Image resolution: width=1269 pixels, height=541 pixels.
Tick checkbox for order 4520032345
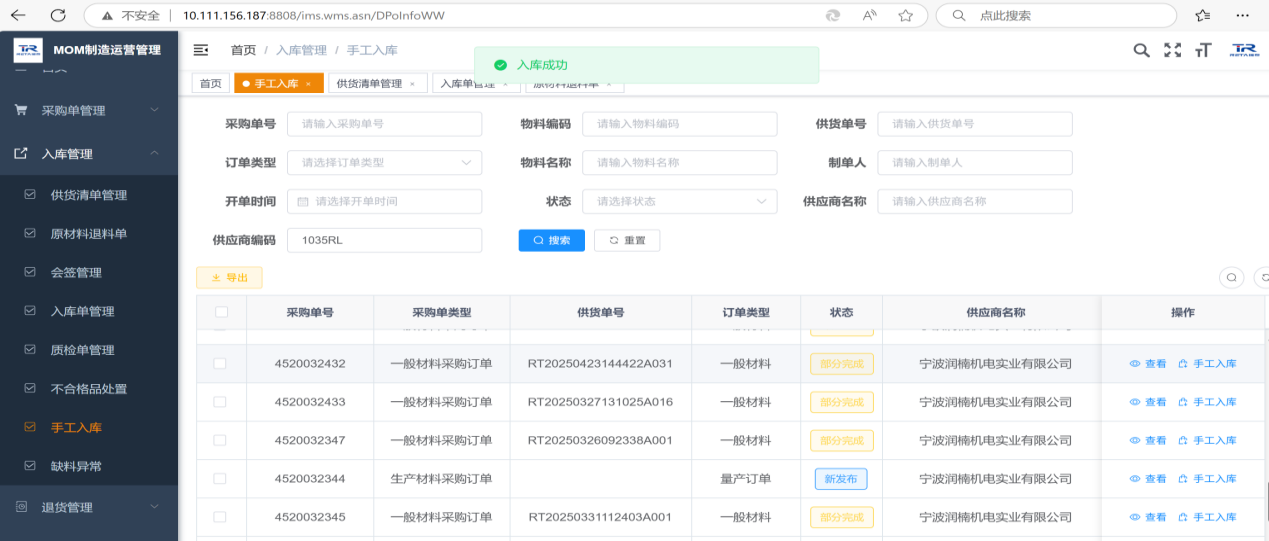point(220,517)
